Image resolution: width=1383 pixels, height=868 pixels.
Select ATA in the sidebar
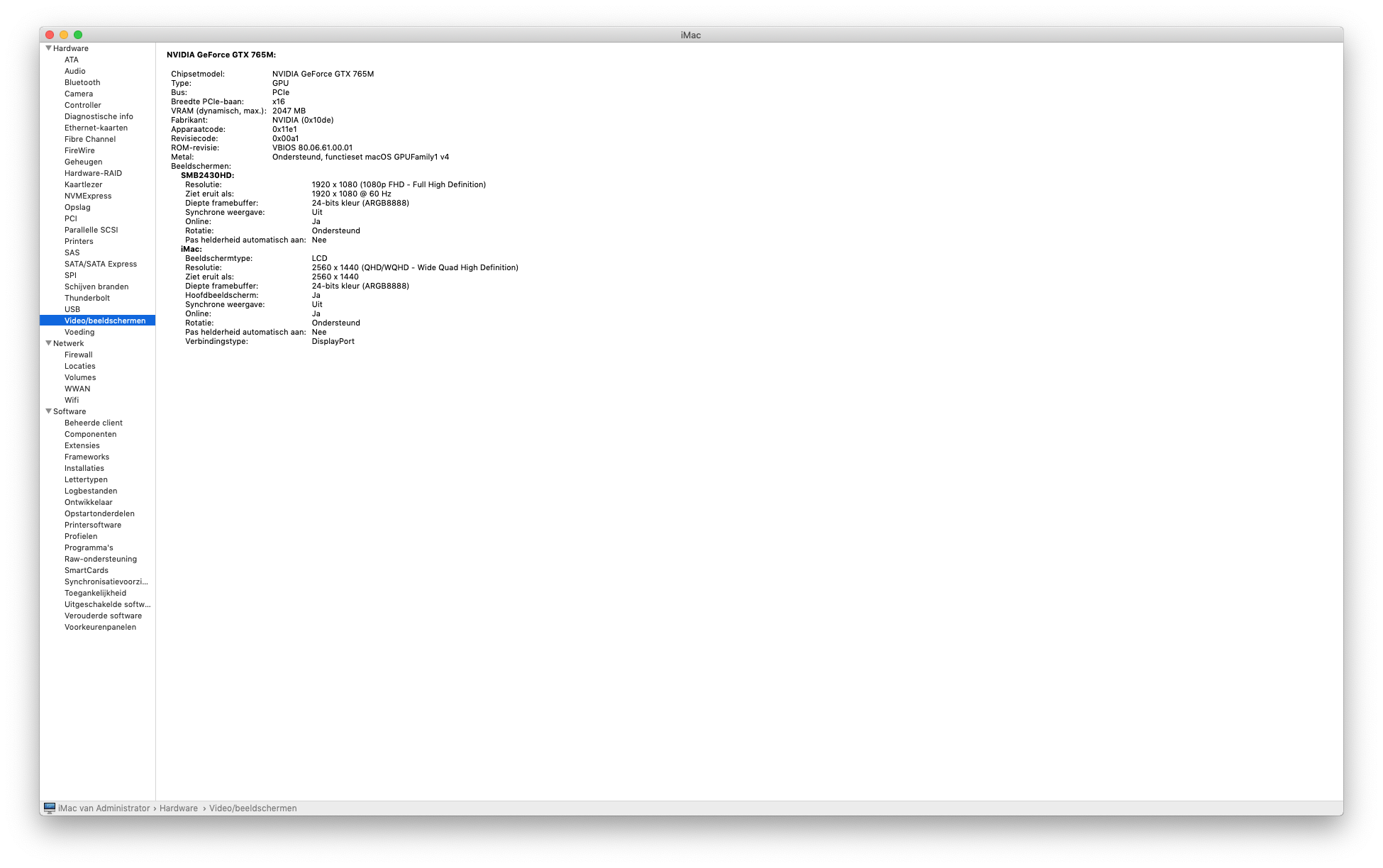pyautogui.click(x=72, y=60)
